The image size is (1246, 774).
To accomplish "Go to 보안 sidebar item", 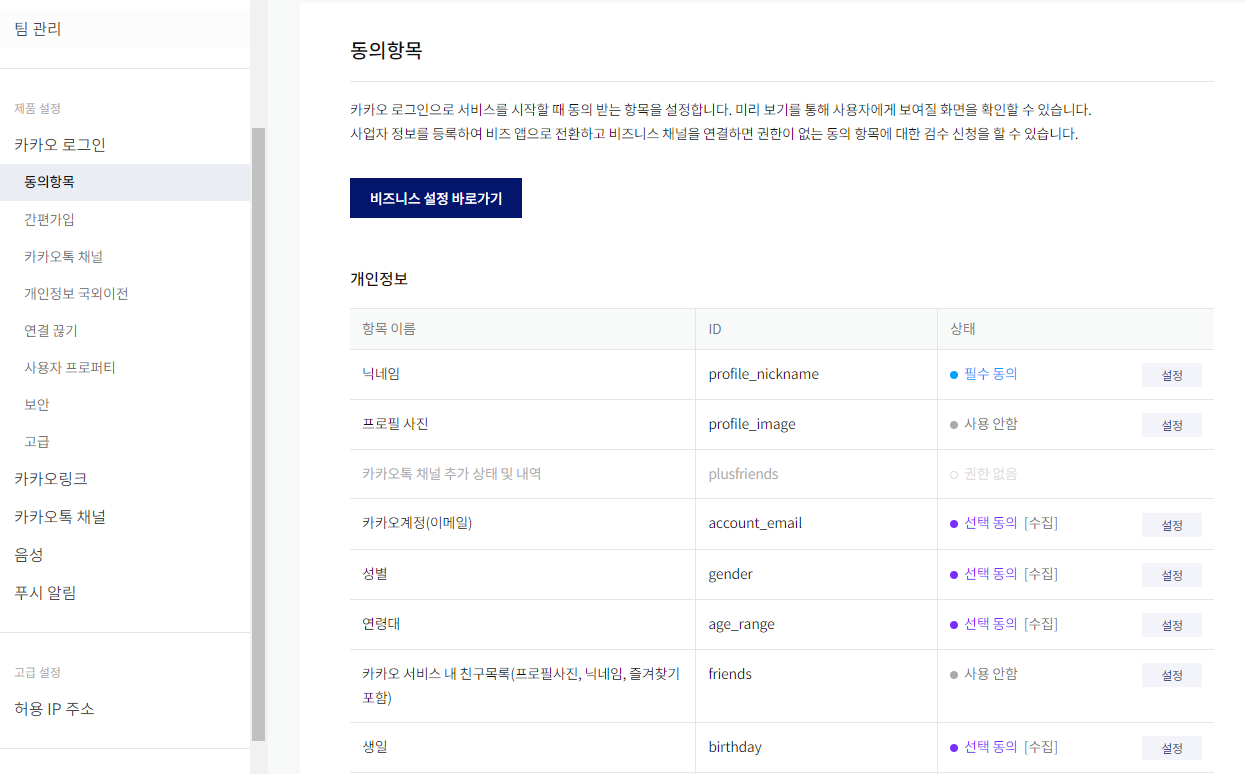I will (36, 404).
